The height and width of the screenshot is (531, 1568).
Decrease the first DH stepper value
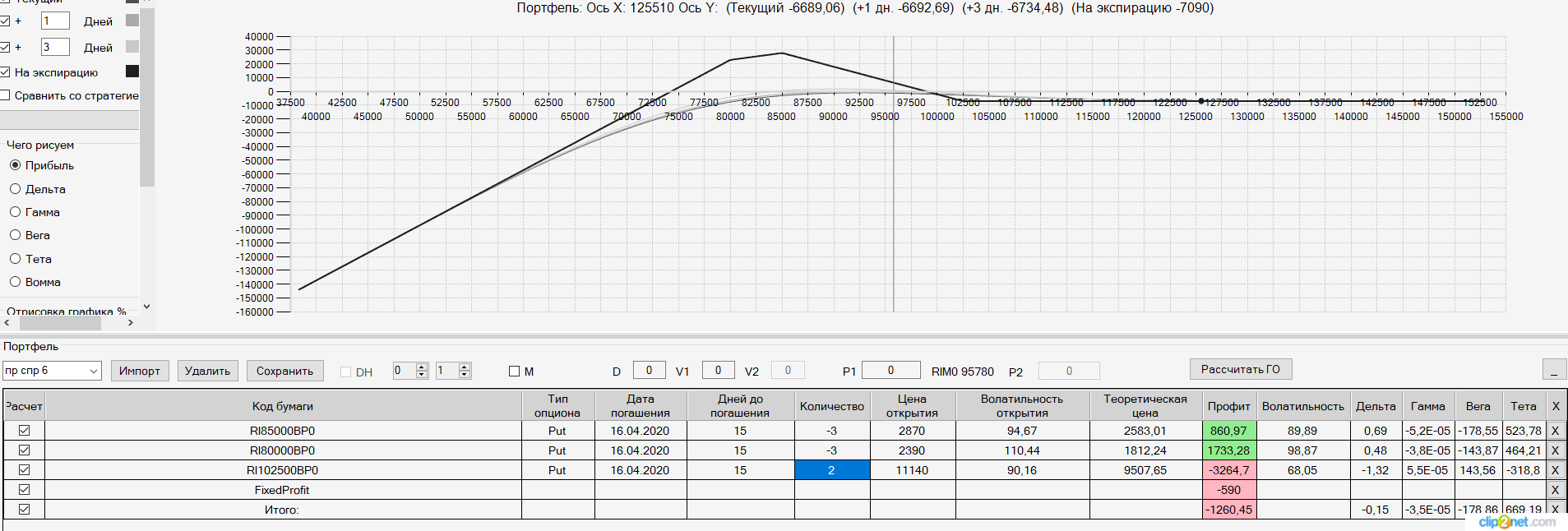click(422, 375)
